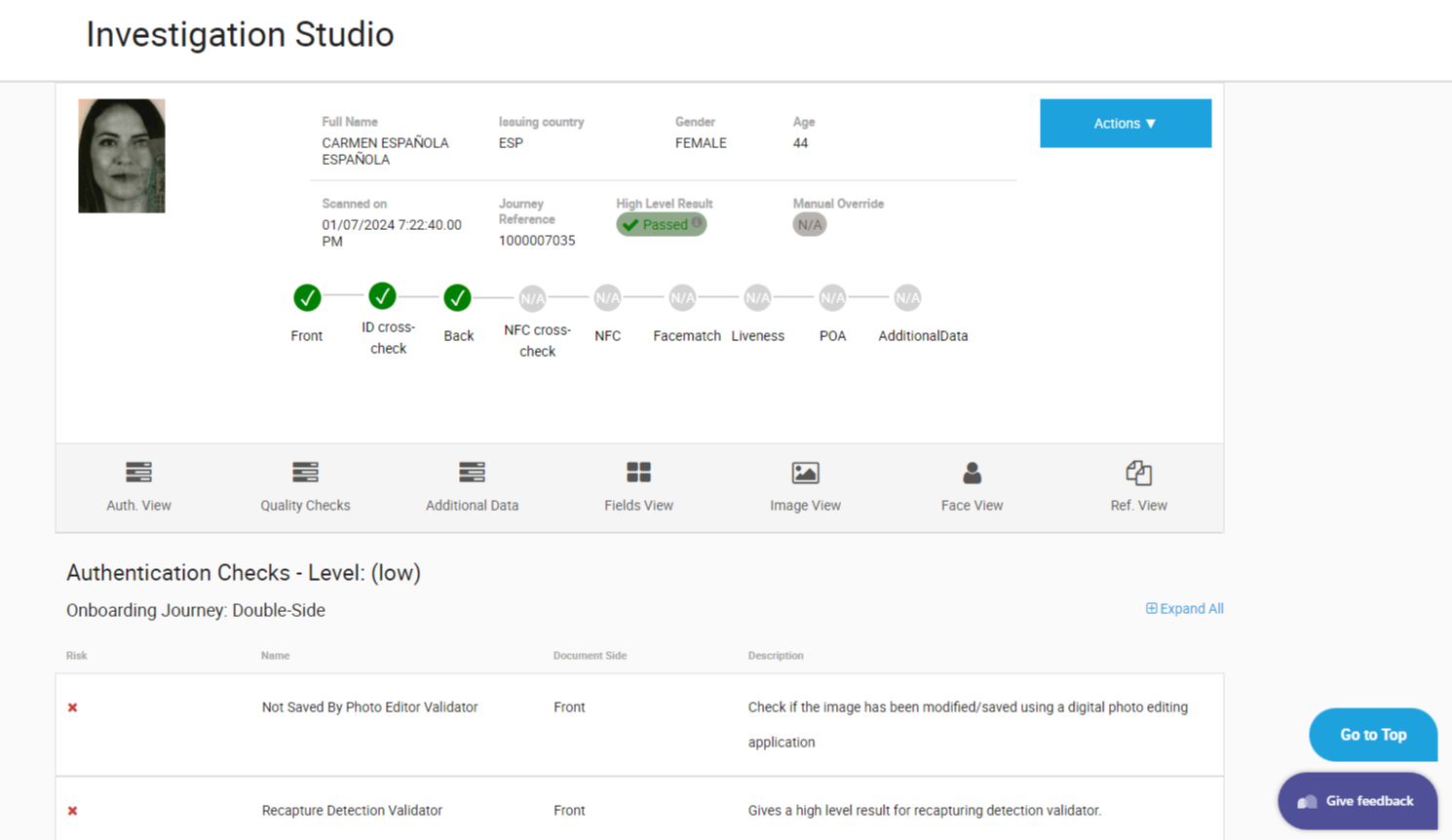This screenshot has width=1452, height=840.
Task: Select the ID cross-check green checkmark
Action: [382, 295]
